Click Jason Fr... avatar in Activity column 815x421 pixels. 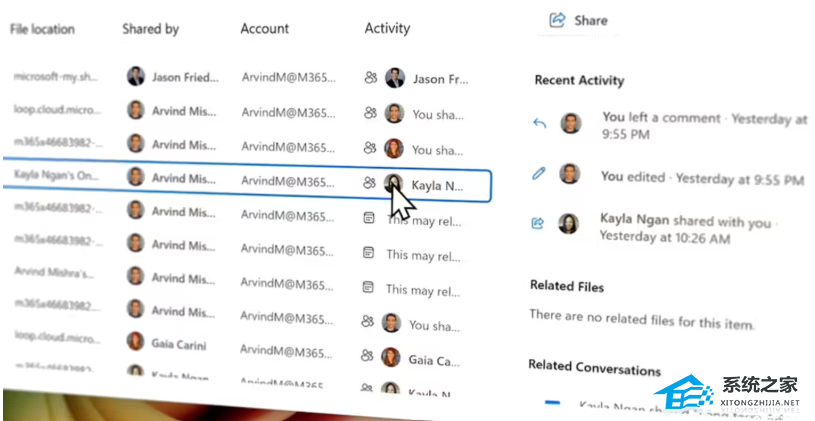(395, 78)
